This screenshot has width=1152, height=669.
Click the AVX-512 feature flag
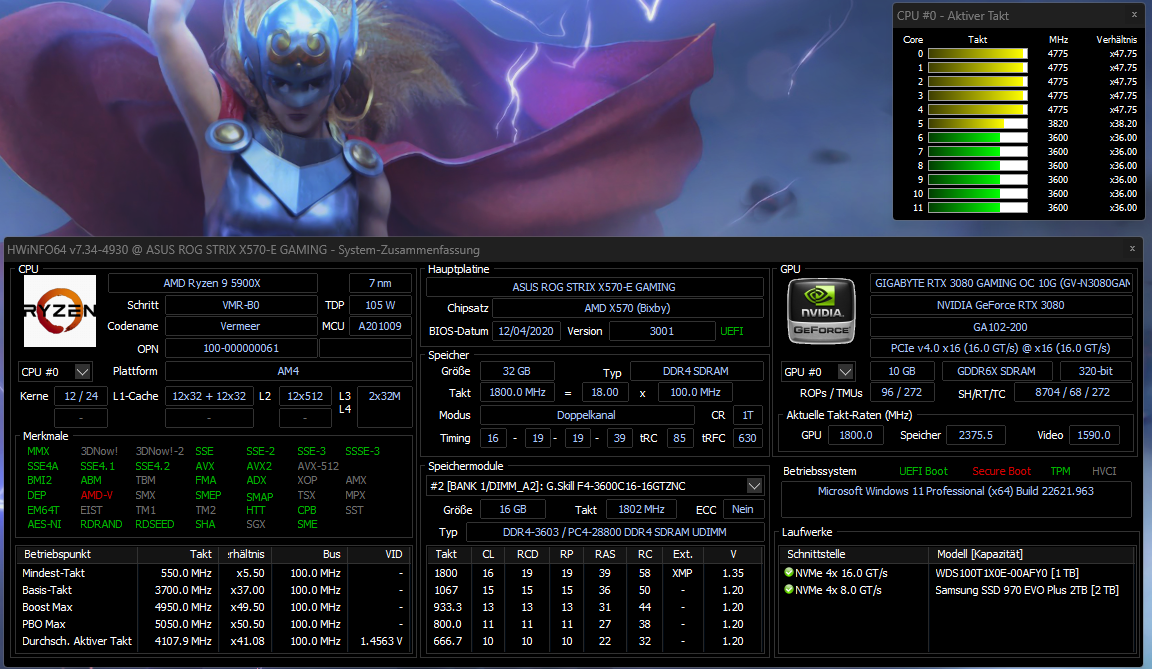[x=318, y=466]
